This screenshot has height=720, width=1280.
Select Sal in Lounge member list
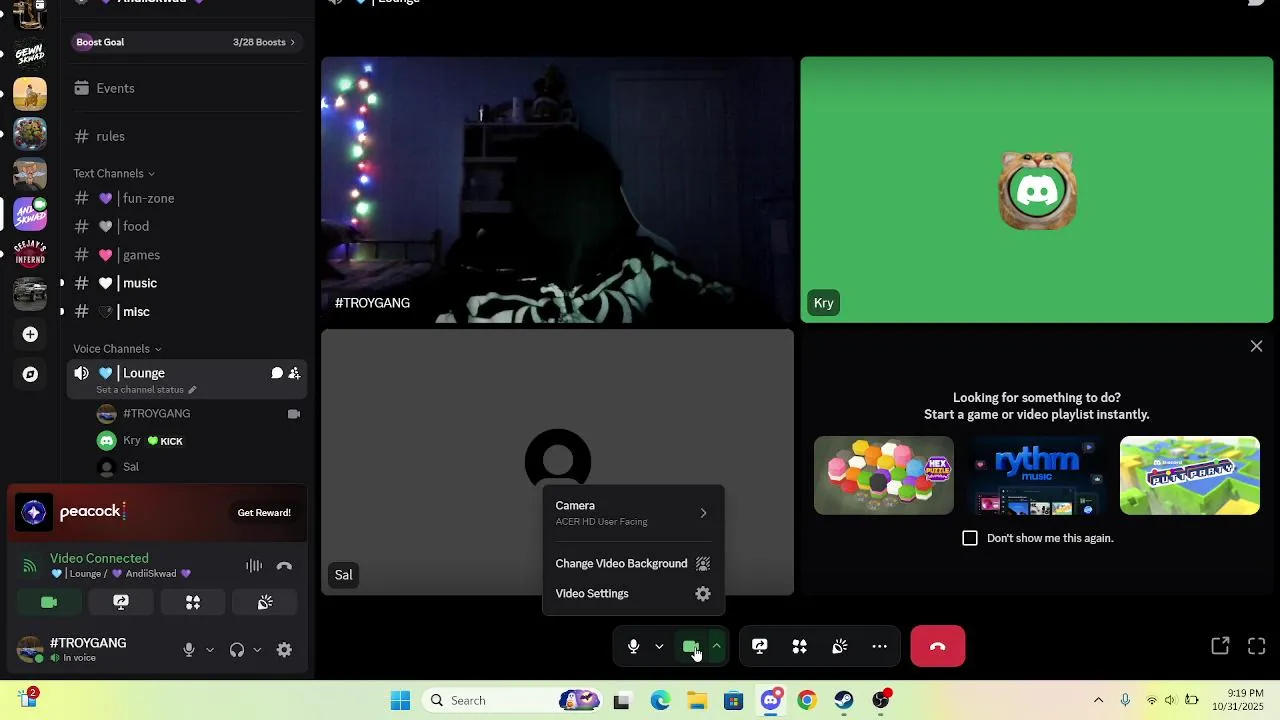coord(198,467)
